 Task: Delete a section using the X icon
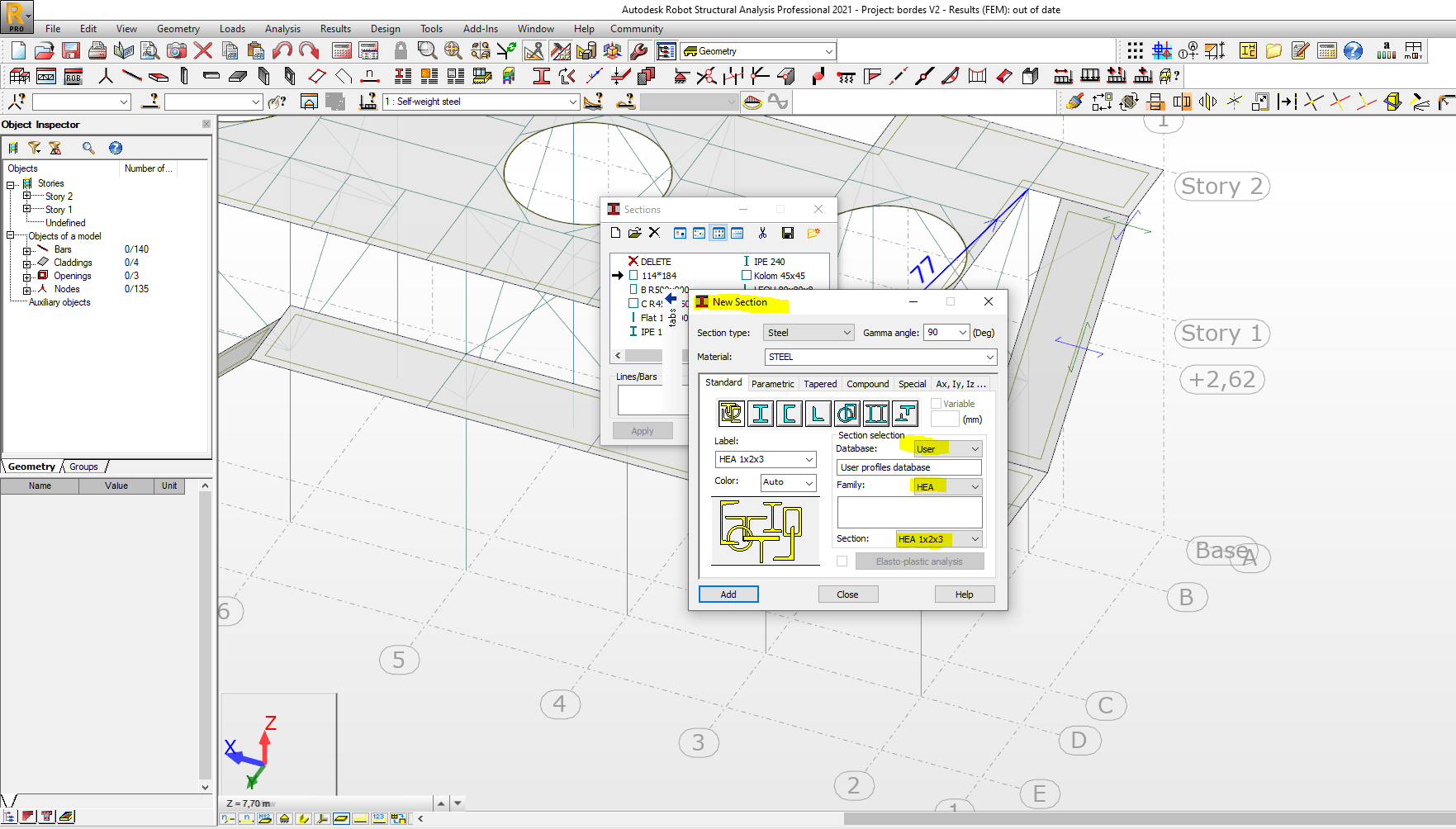655,233
